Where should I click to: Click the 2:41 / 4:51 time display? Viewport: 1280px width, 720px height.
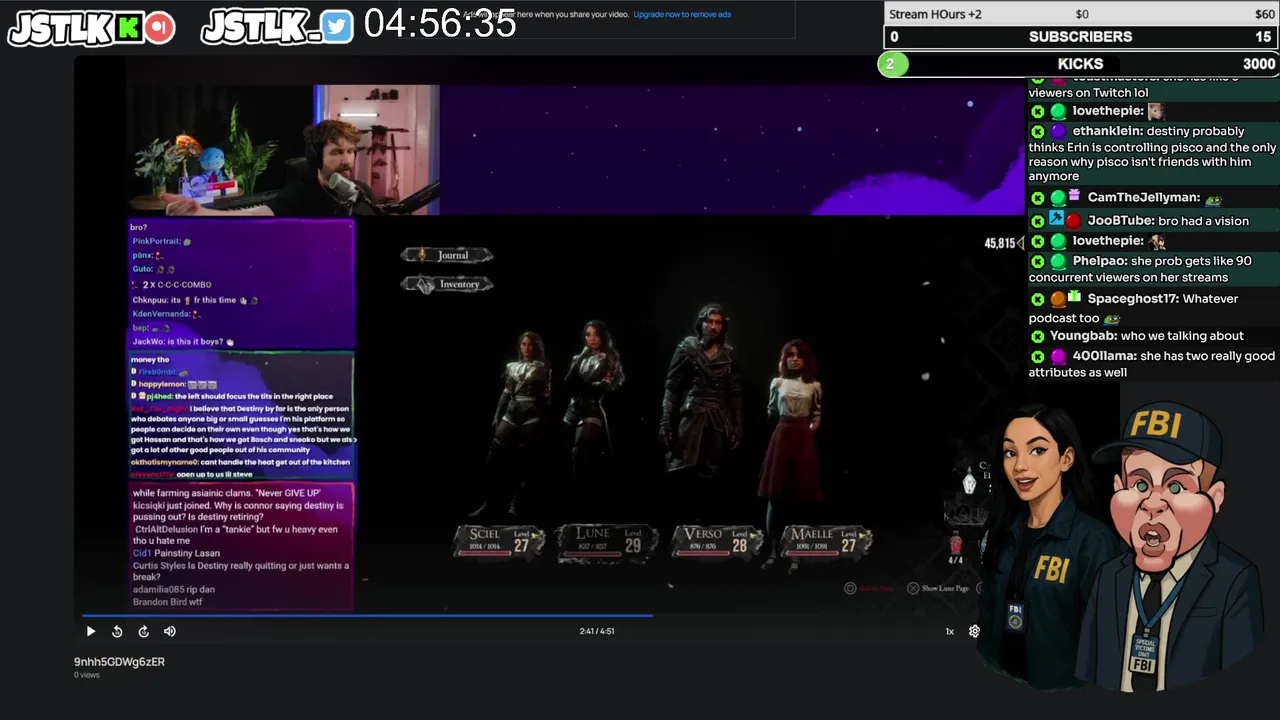click(x=597, y=631)
